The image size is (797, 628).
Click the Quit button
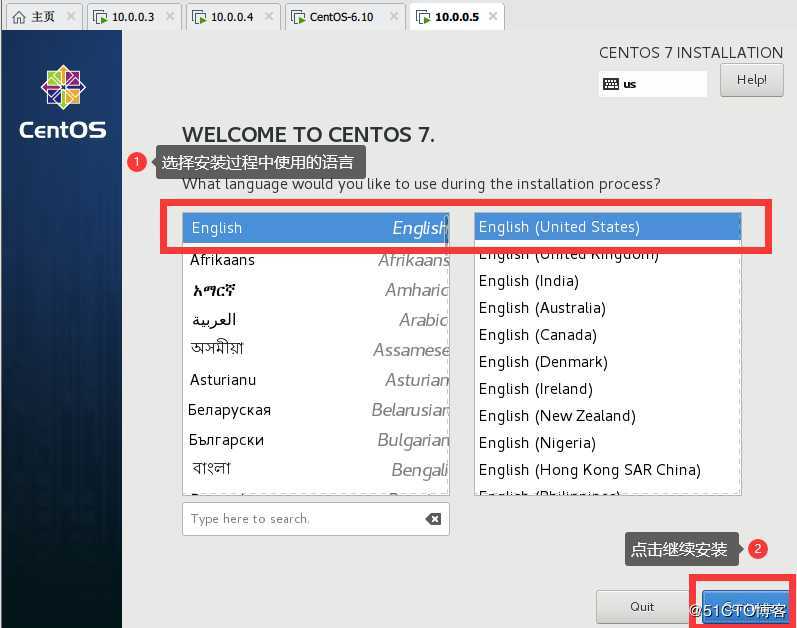coord(642,607)
